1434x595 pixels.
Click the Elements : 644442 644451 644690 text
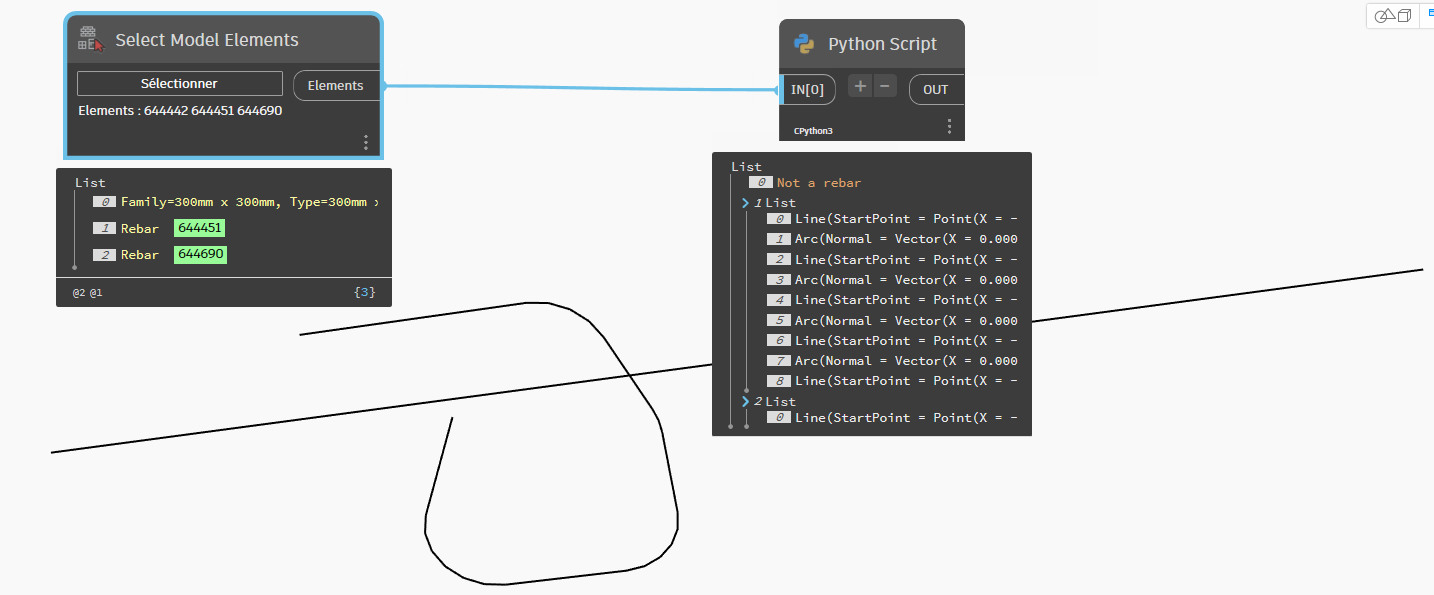(180, 111)
